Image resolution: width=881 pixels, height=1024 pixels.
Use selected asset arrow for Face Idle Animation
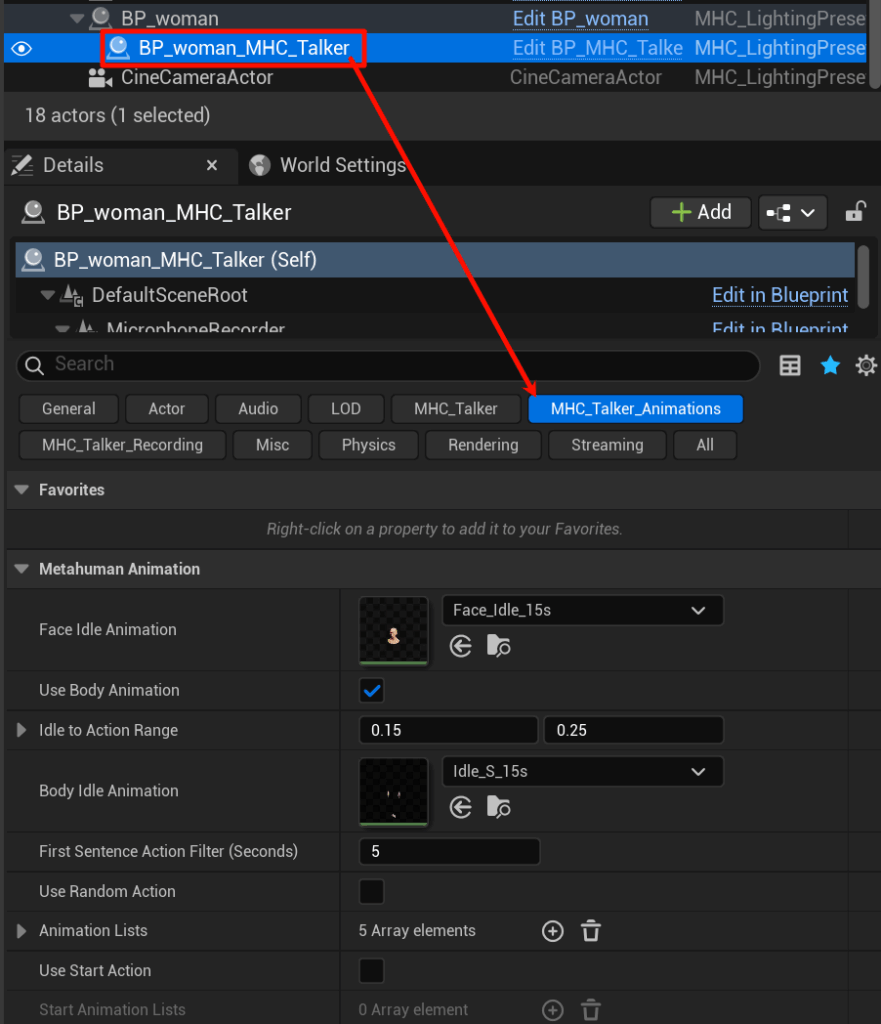pos(461,647)
